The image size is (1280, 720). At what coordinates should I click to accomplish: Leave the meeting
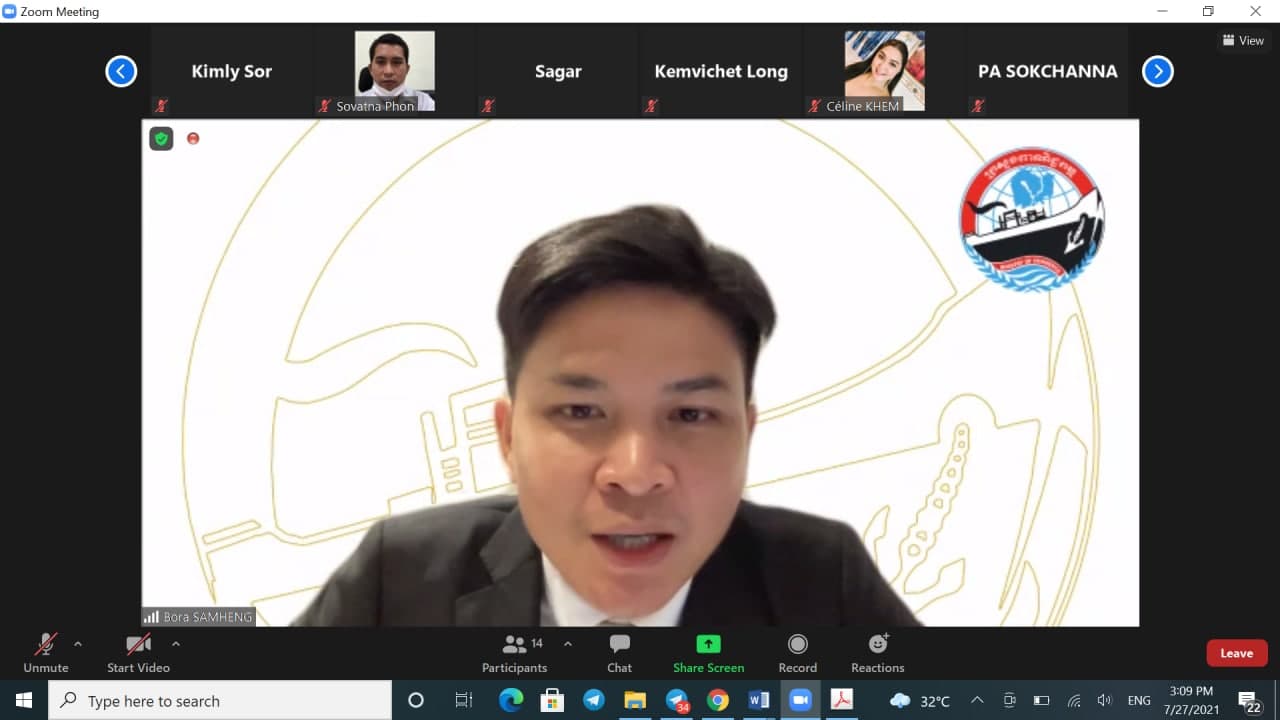pos(1236,653)
